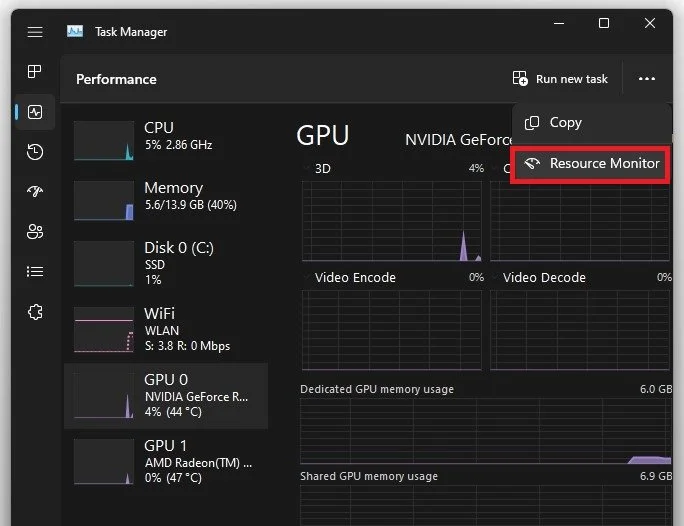Click the GPU 1 mini graph thumbnail
This screenshot has height=526, width=684.
104,461
